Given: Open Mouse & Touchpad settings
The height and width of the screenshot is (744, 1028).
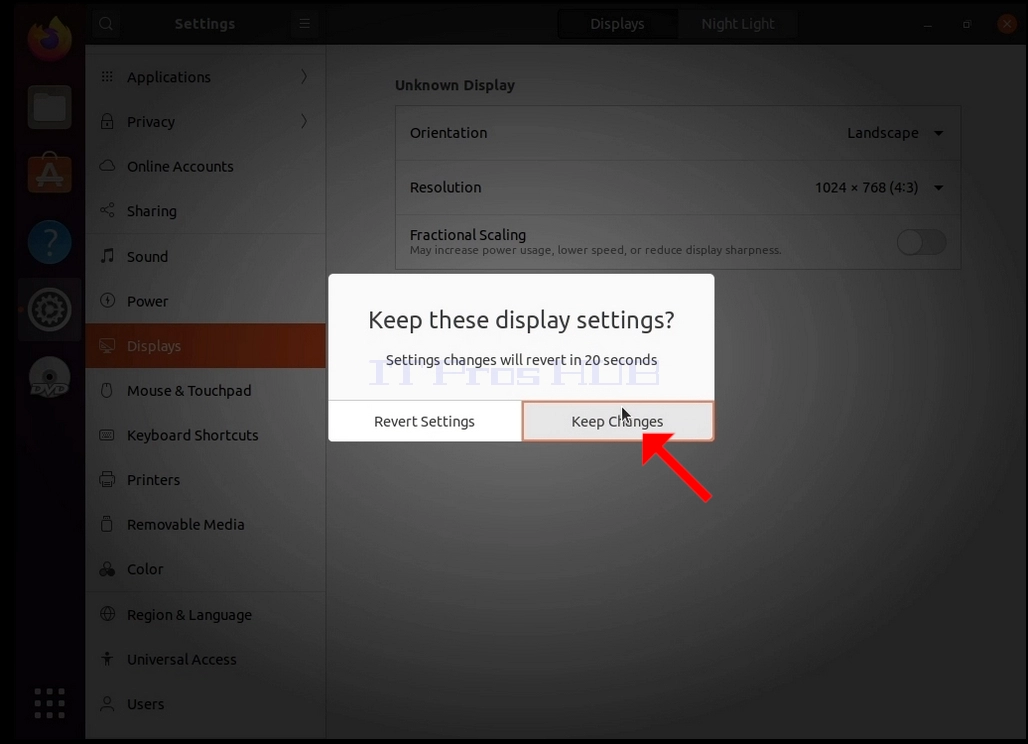Looking at the screenshot, I should click(205, 391).
